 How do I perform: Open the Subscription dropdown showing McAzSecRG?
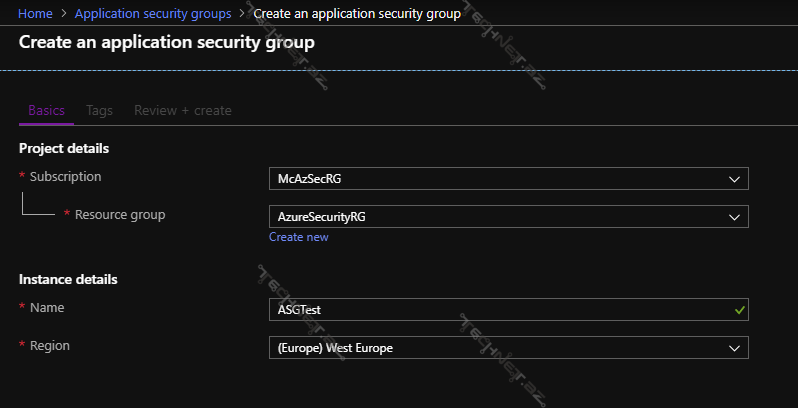point(500,179)
